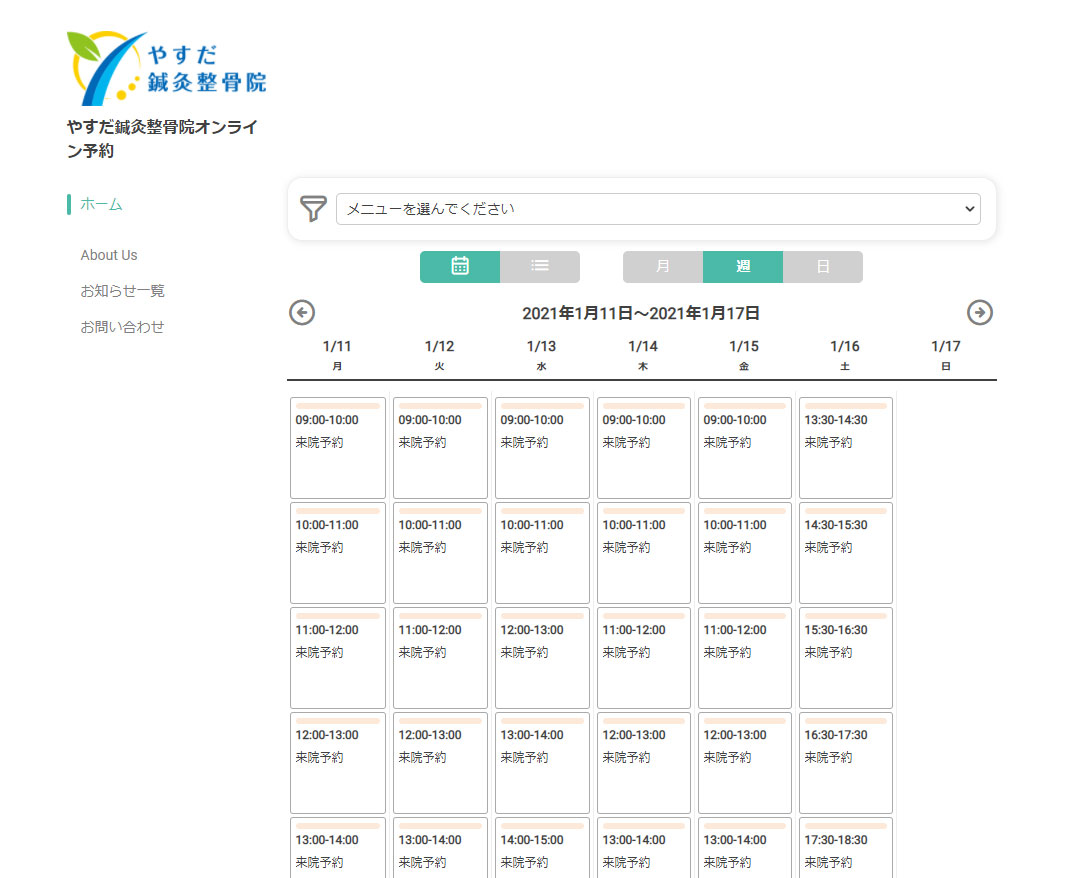Book 1/11 Monday 09:00-10:00 slot
The image size is (1078, 878).
(338, 447)
